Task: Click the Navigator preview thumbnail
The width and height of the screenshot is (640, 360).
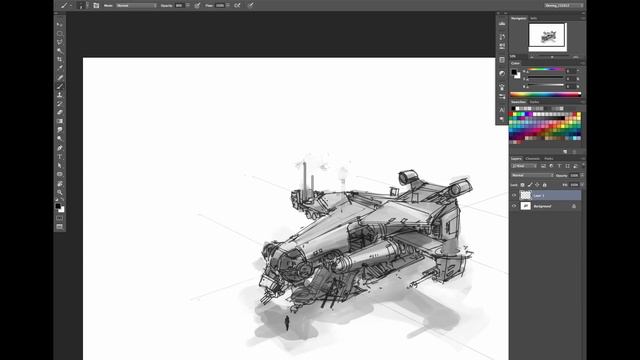Action: tap(548, 36)
